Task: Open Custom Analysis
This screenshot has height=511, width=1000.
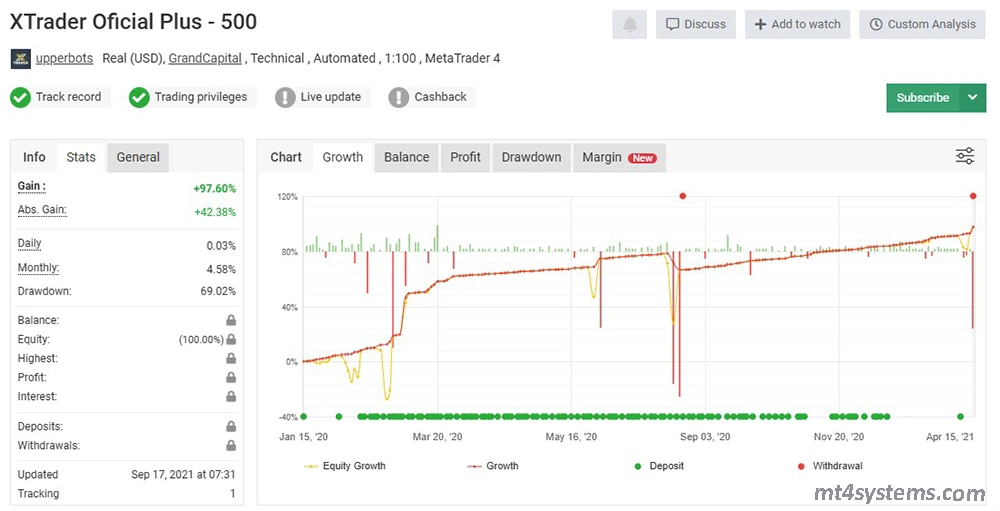Action: coord(922,24)
